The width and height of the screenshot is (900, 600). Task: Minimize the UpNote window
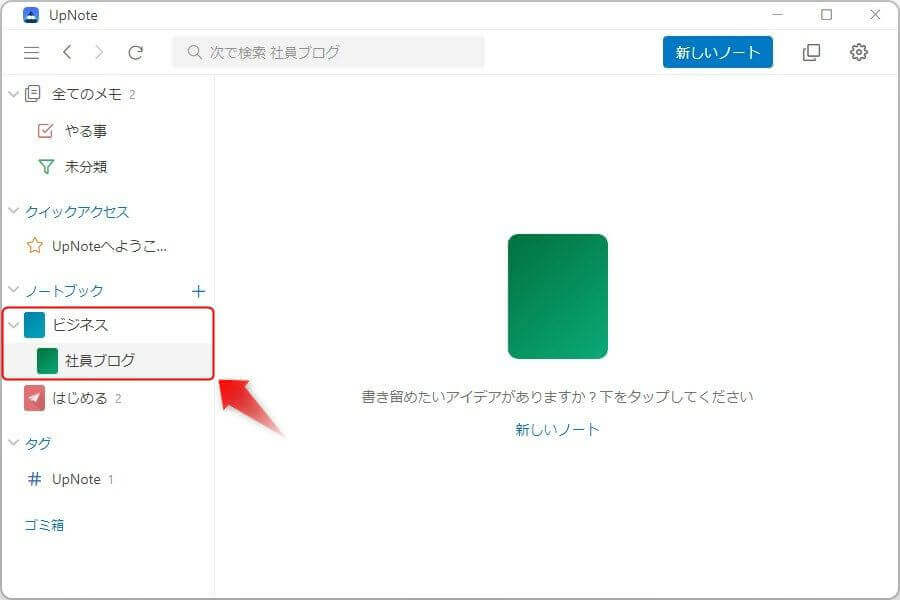pyautogui.click(x=778, y=14)
